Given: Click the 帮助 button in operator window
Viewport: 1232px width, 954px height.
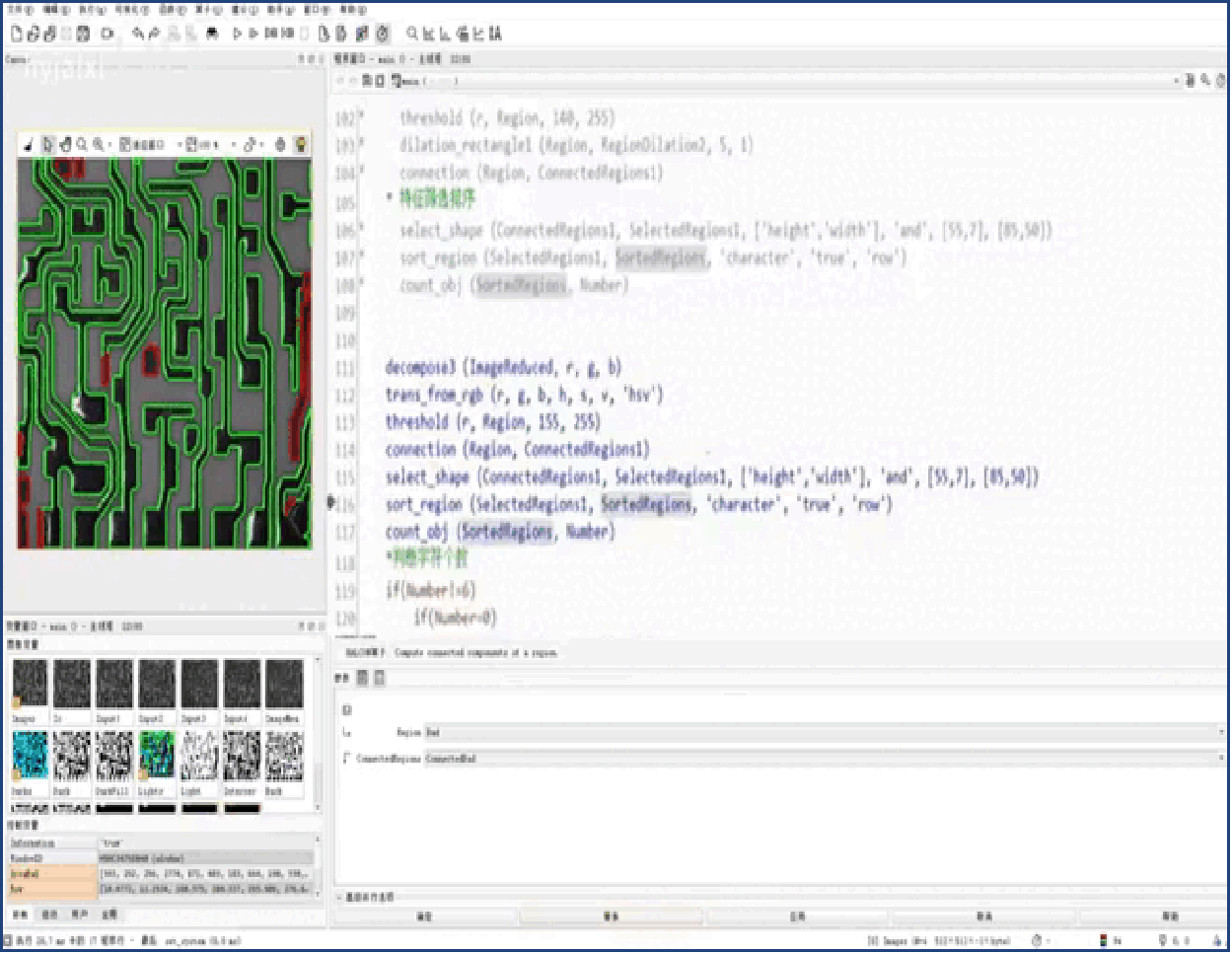Looking at the screenshot, I should (x=1170, y=917).
